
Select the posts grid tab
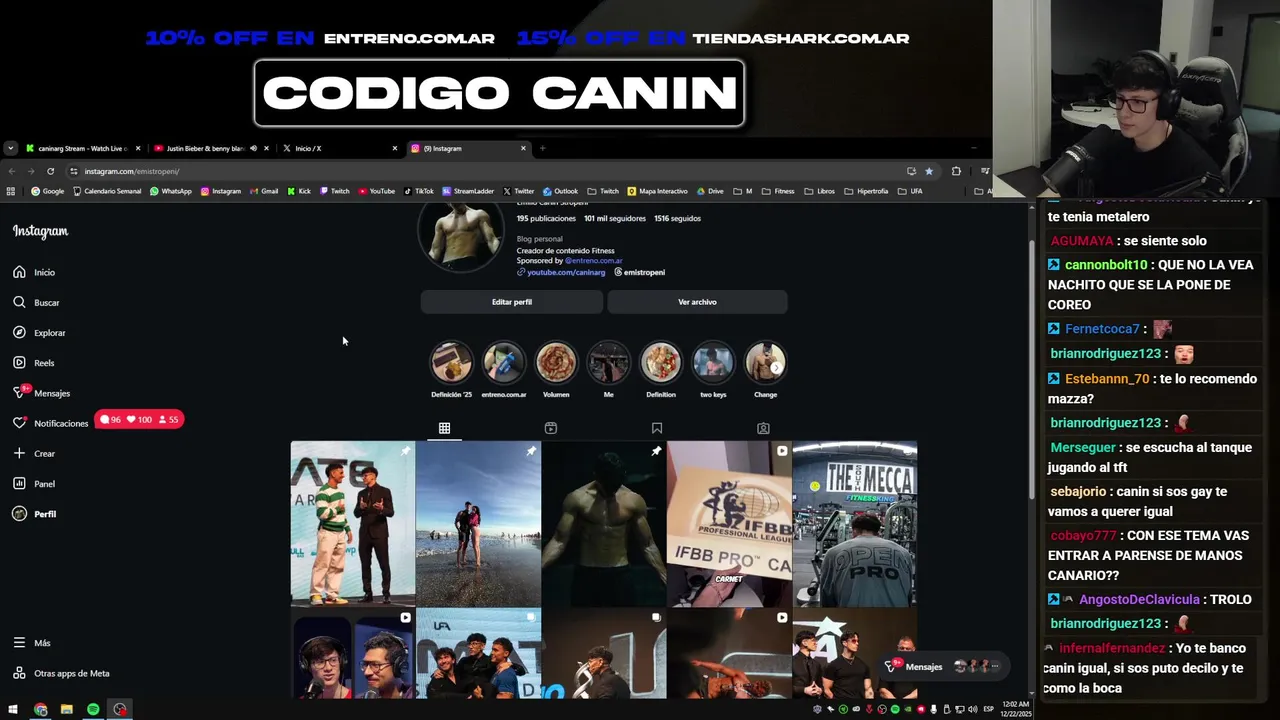pyautogui.click(x=444, y=428)
